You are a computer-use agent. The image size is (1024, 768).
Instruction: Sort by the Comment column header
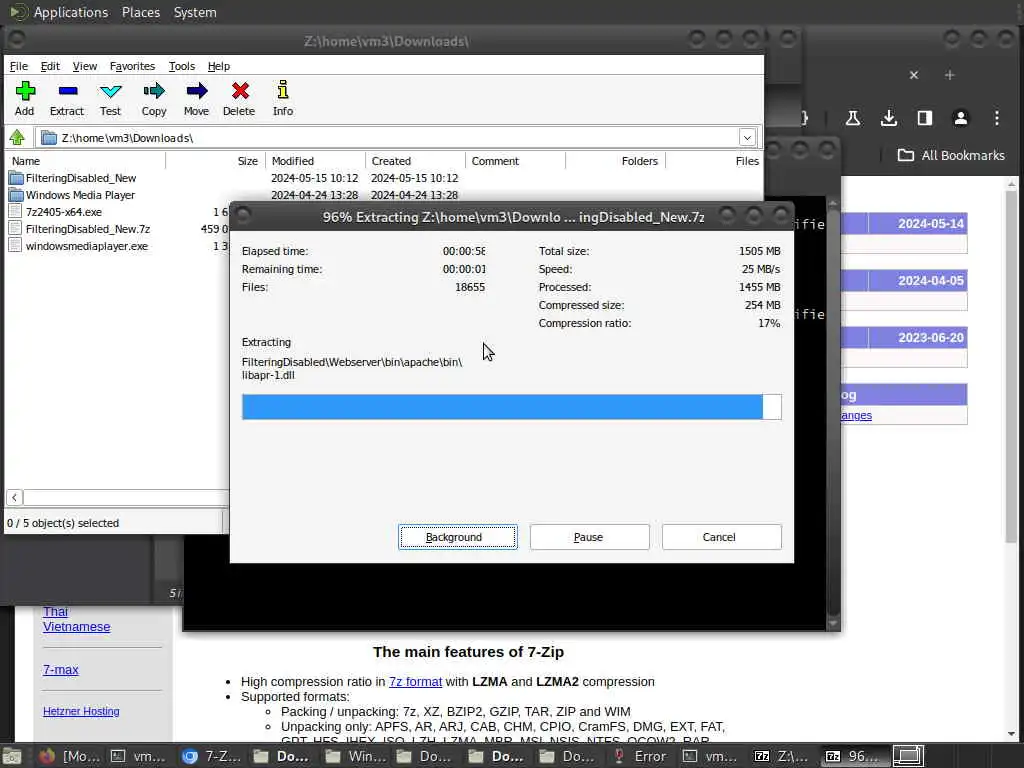(515, 161)
